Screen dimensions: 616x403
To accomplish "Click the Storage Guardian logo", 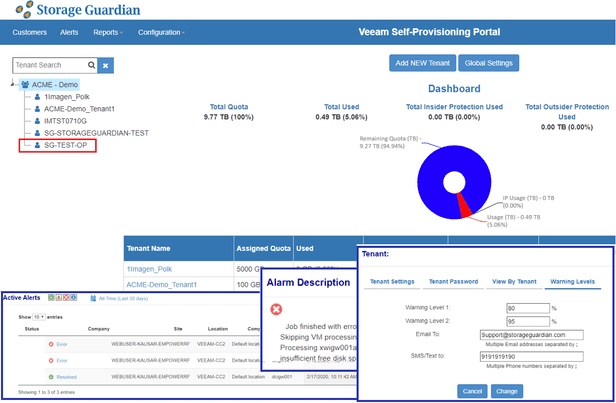I will click(78, 9).
